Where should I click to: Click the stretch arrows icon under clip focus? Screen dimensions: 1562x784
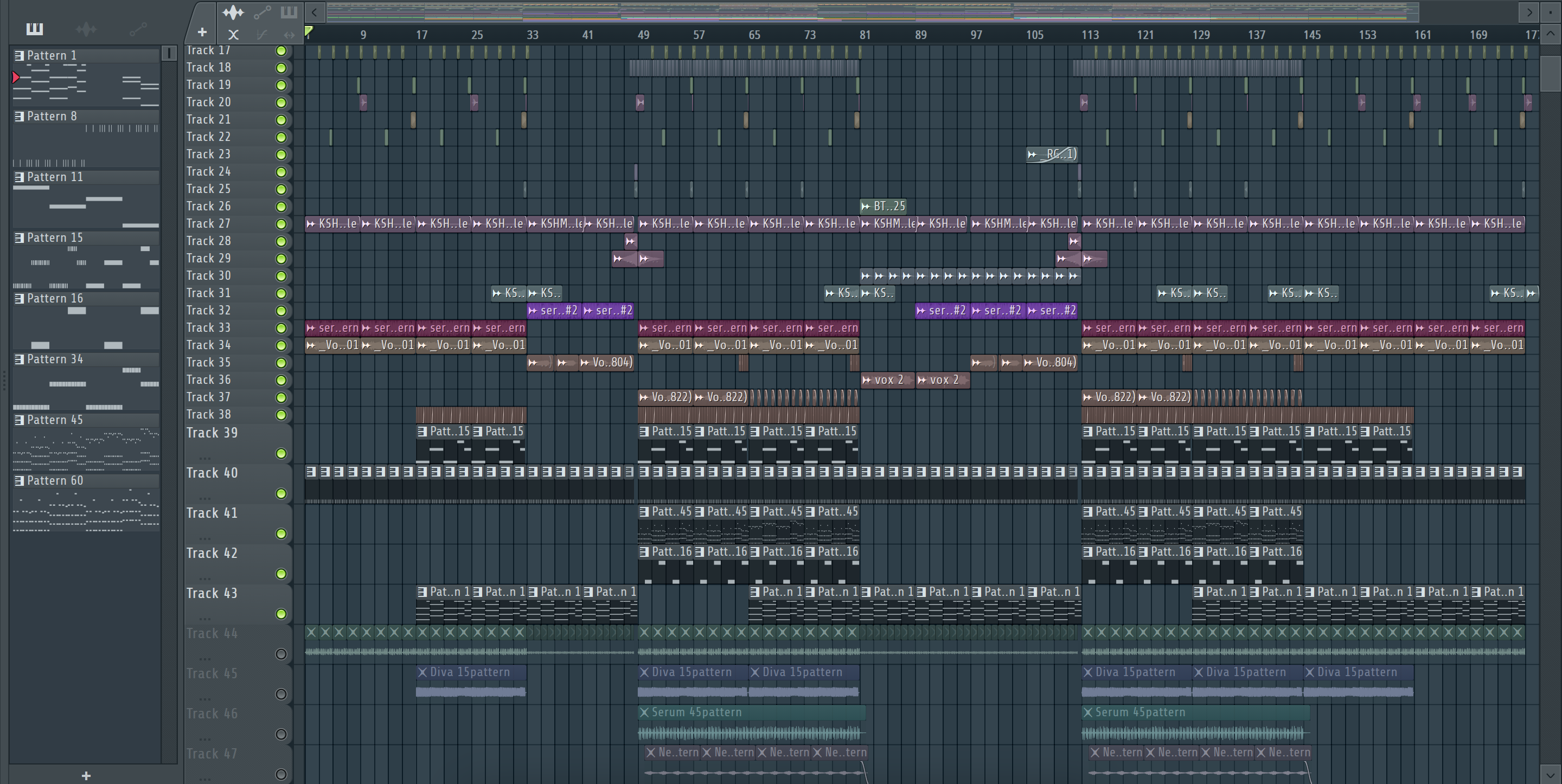(289, 35)
